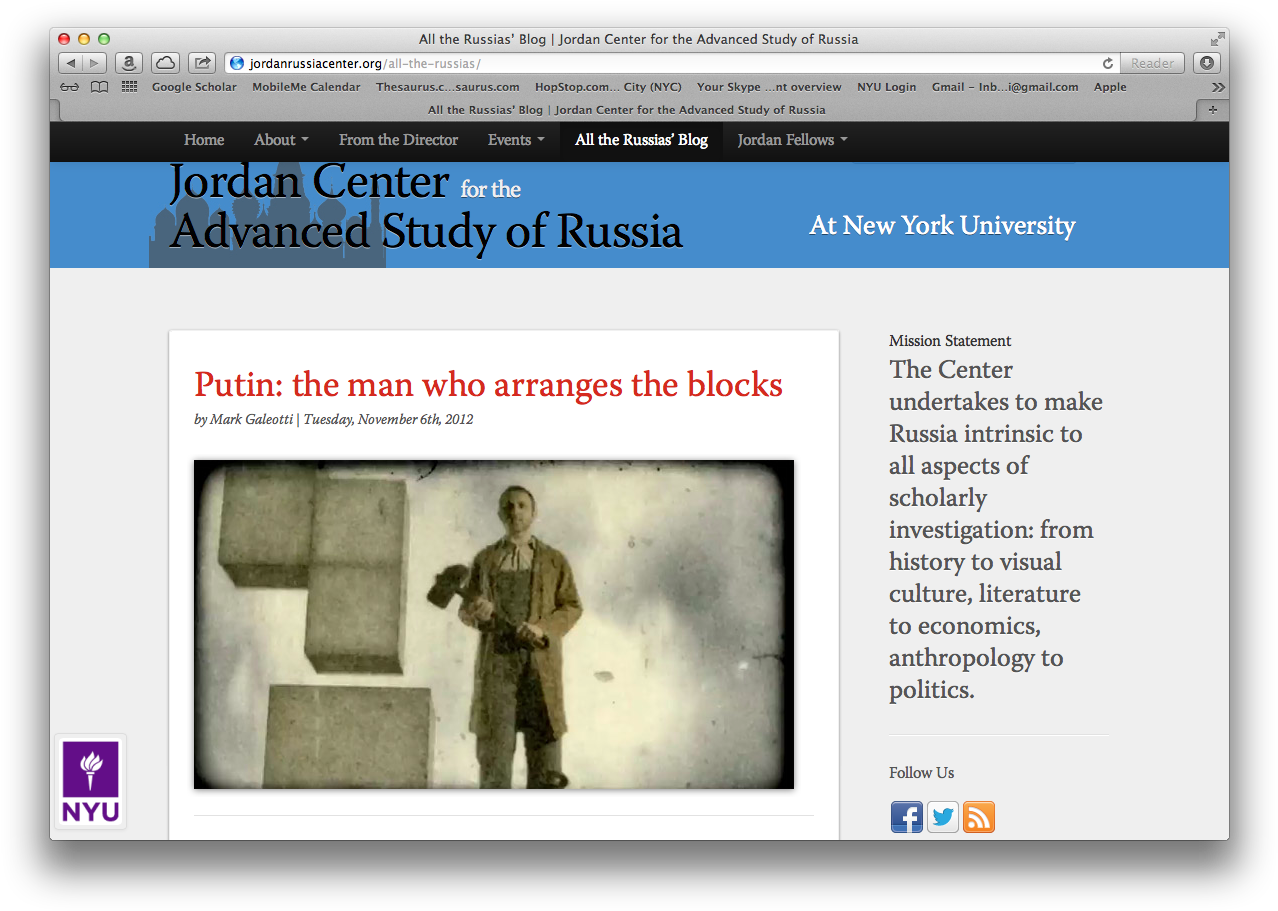Open iCloud Tabs cloud icon
1278x911 pixels.
(x=165, y=63)
